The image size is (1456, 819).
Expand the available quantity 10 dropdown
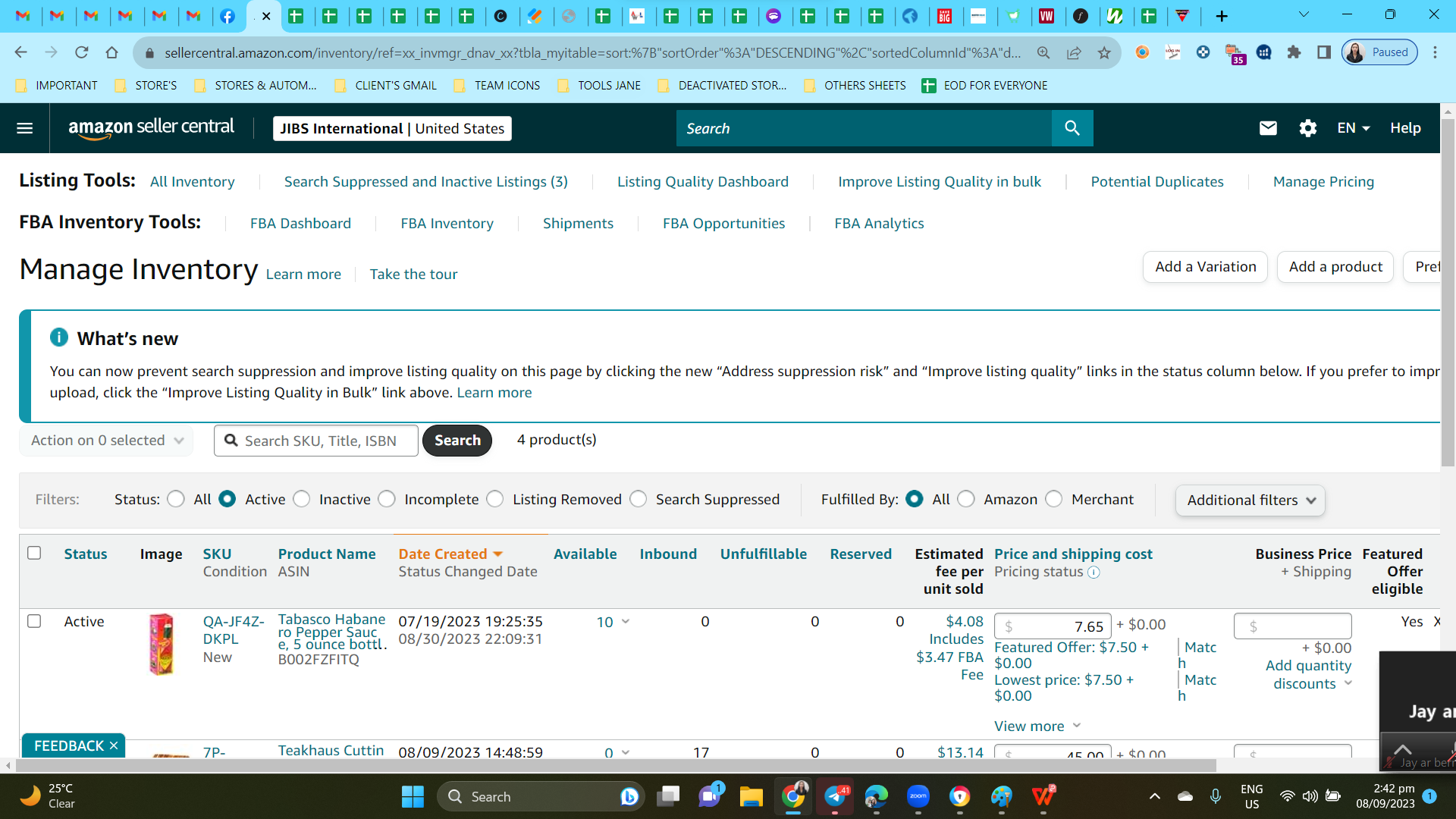(x=626, y=621)
